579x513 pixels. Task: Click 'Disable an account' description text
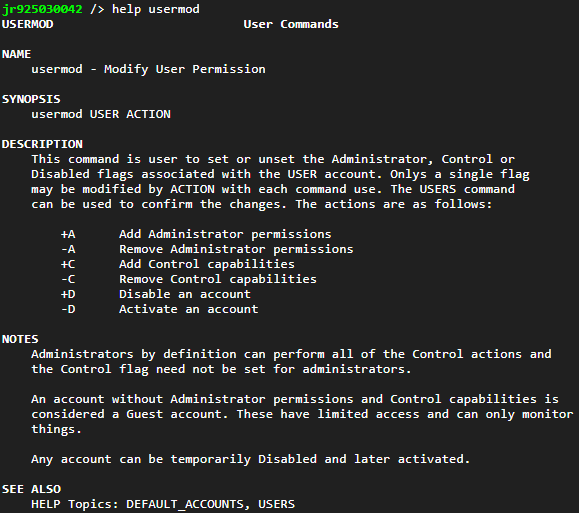(x=185, y=294)
